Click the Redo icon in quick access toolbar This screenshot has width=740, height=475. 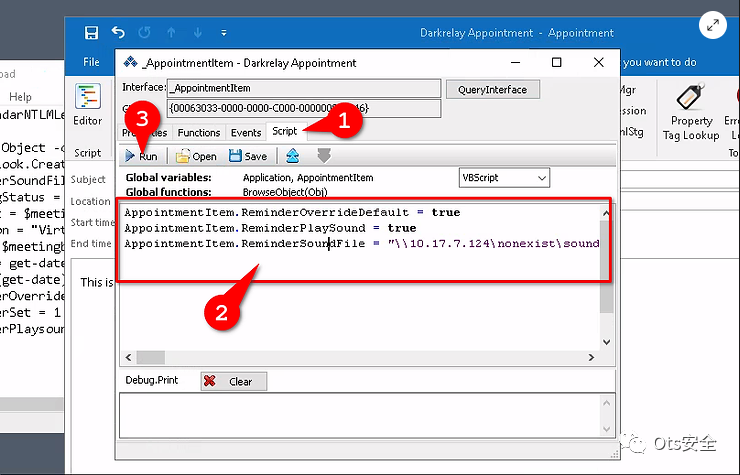click(144, 33)
